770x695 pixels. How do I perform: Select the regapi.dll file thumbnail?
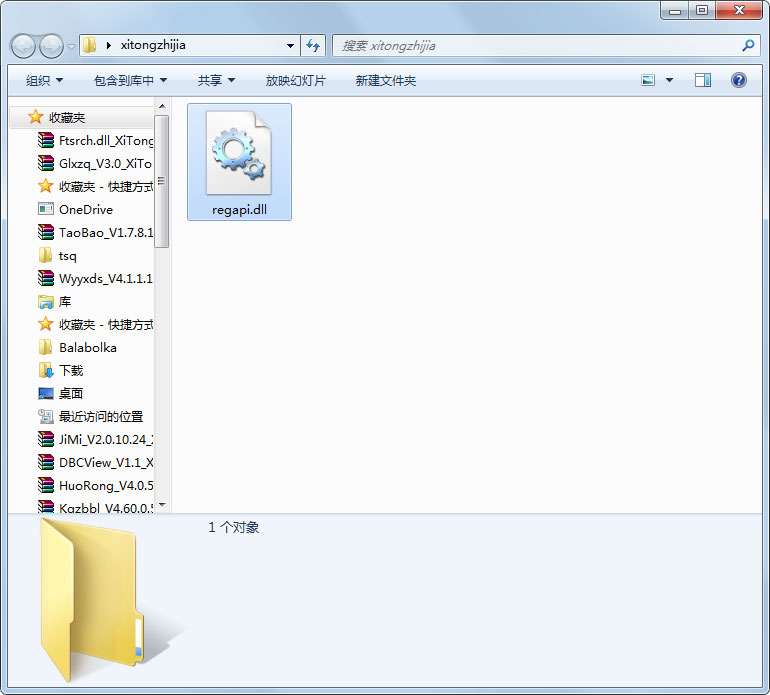point(239,152)
